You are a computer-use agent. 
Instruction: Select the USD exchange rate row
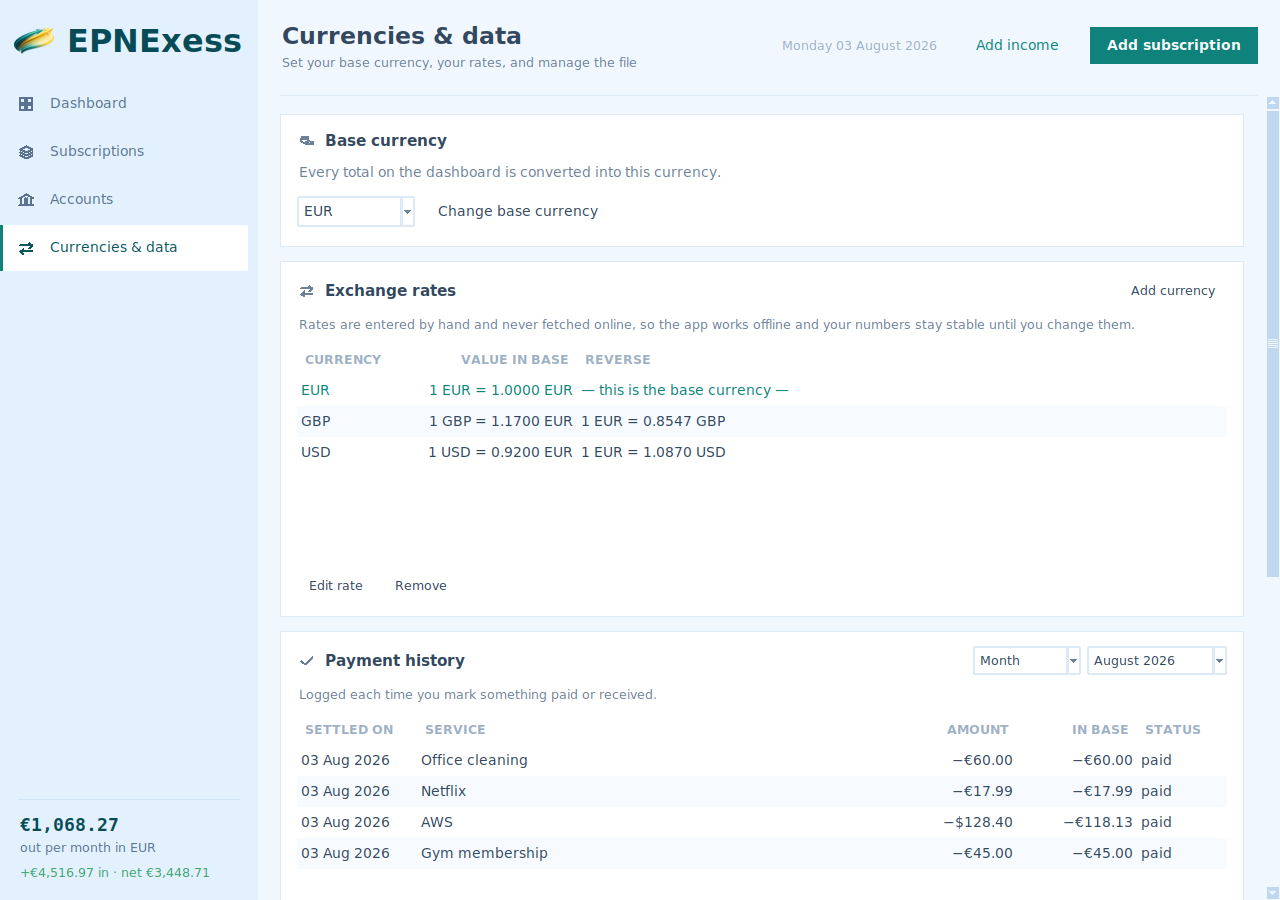pos(762,452)
